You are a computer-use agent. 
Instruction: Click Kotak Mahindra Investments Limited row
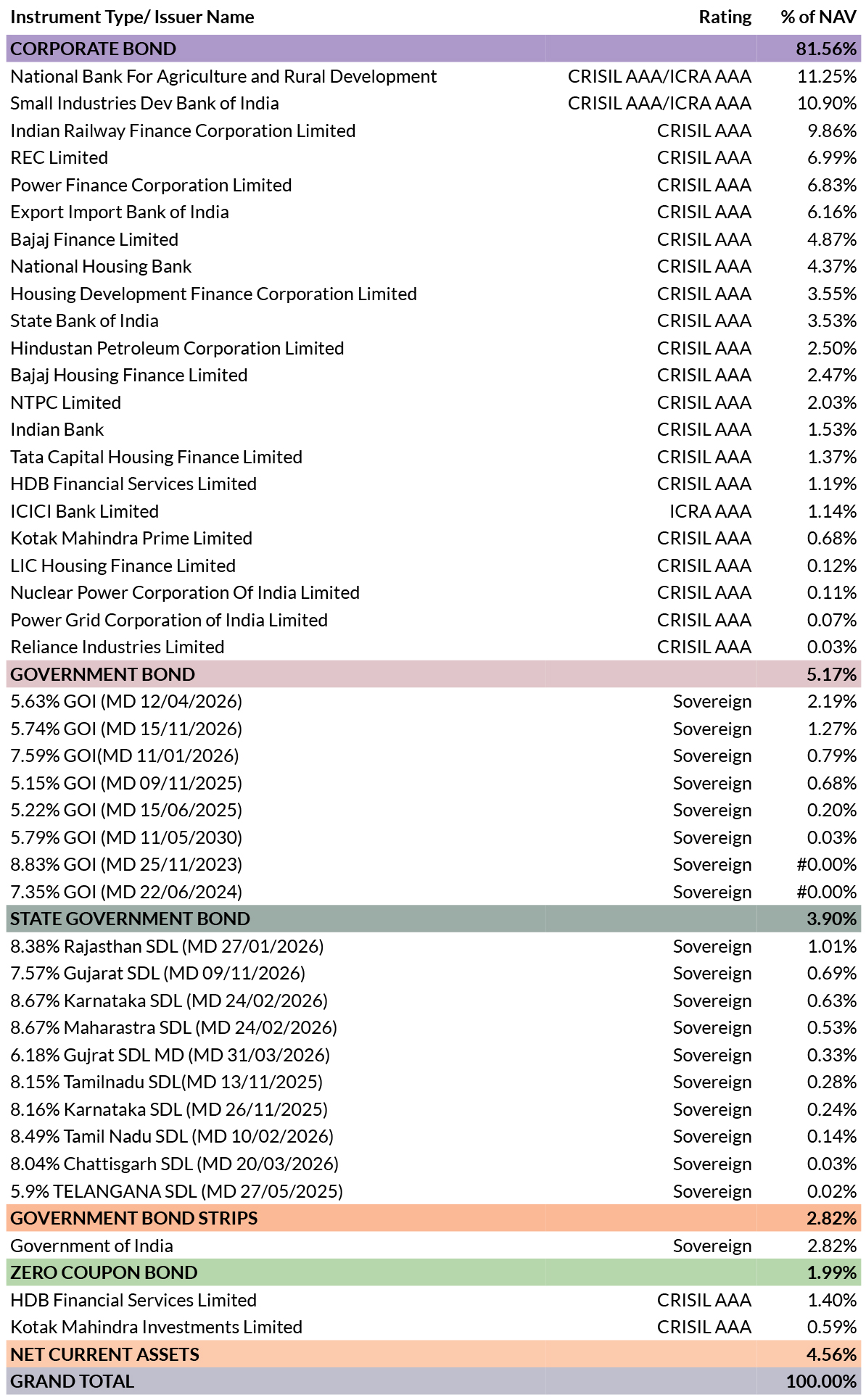click(x=433, y=1327)
